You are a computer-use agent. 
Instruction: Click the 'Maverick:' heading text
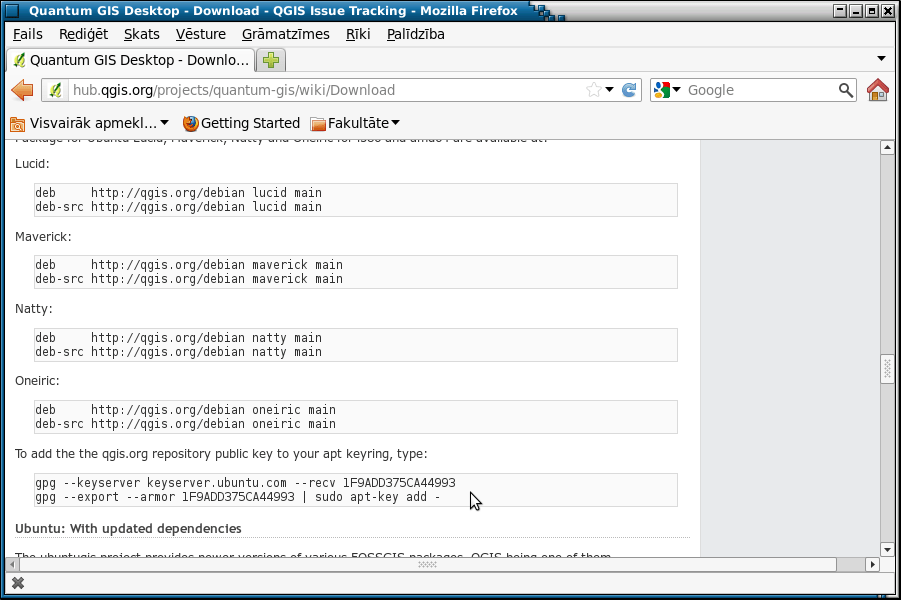[43, 237]
